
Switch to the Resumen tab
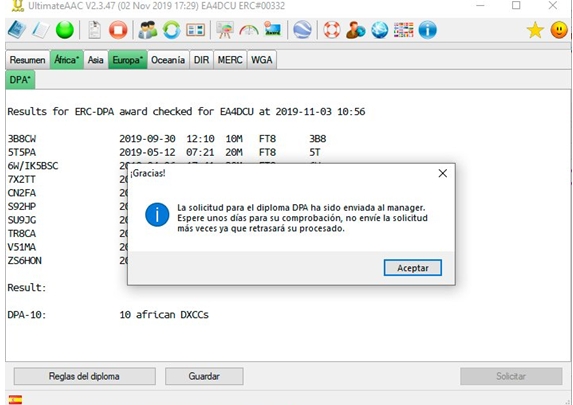[x=27, y=60]
